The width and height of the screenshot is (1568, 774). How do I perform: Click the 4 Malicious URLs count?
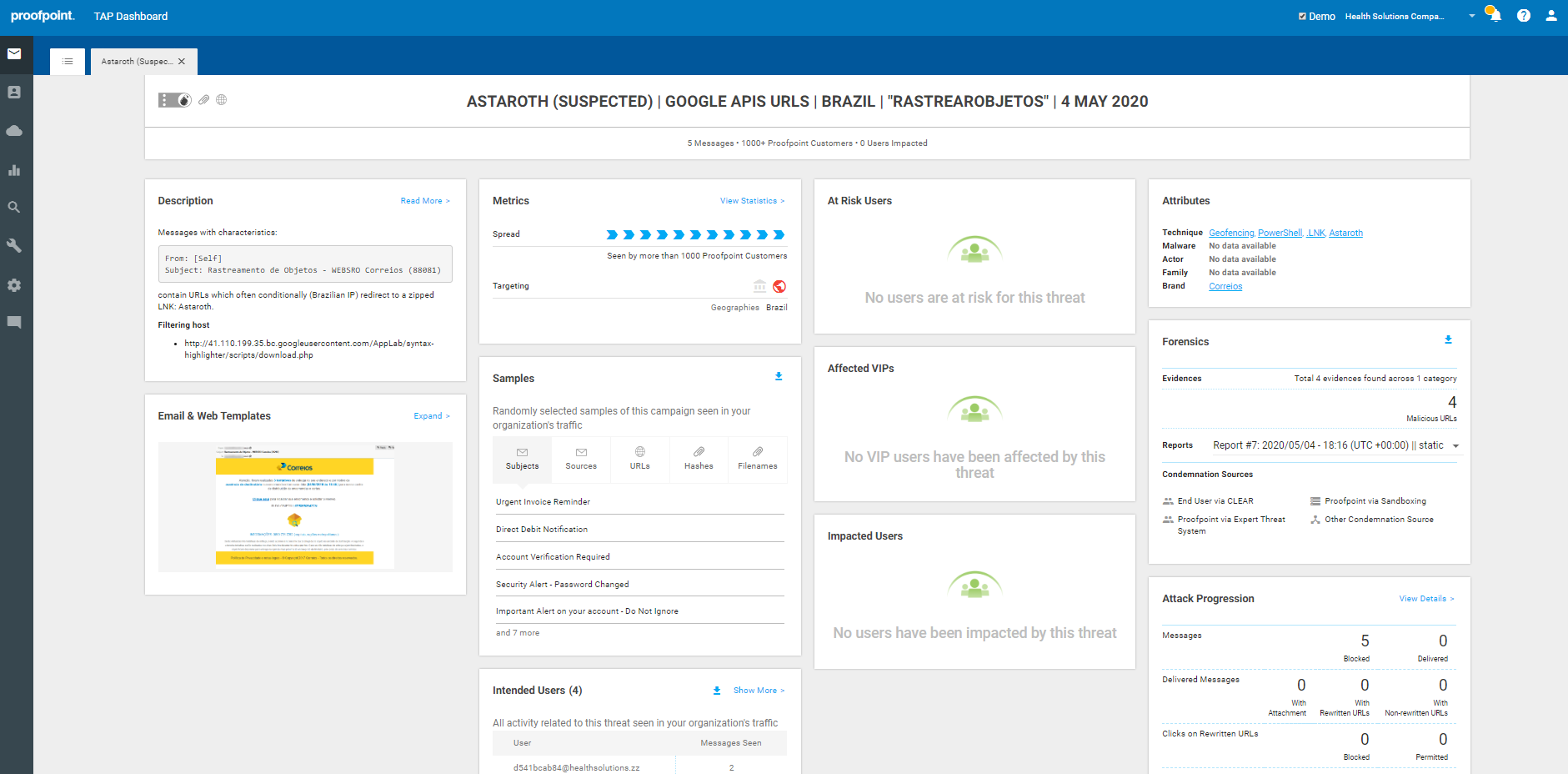click(x=1452, y=403)
